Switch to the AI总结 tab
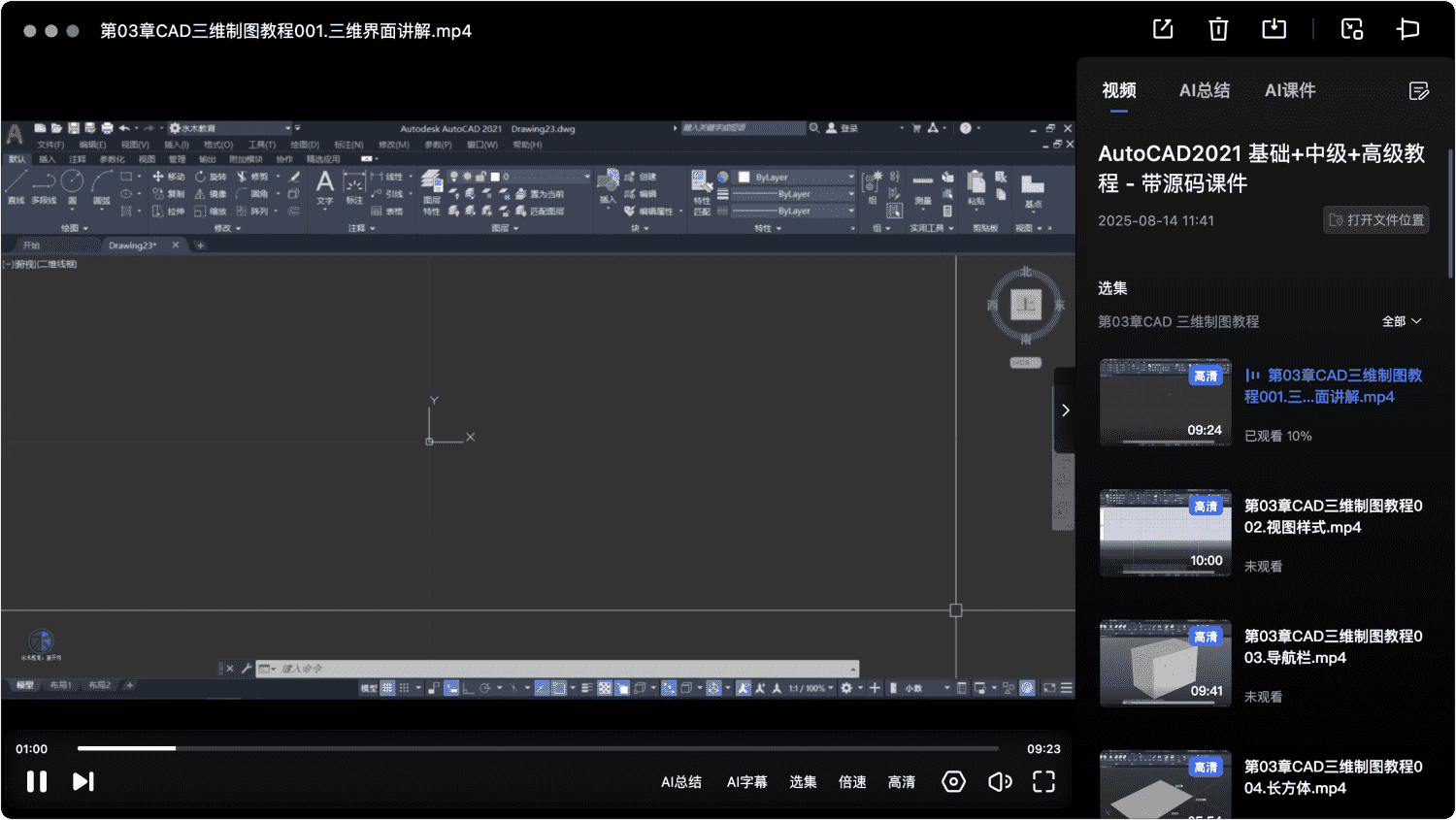Image resolution: width=1456 pixels, height=820 pixels. point(1205,90)
